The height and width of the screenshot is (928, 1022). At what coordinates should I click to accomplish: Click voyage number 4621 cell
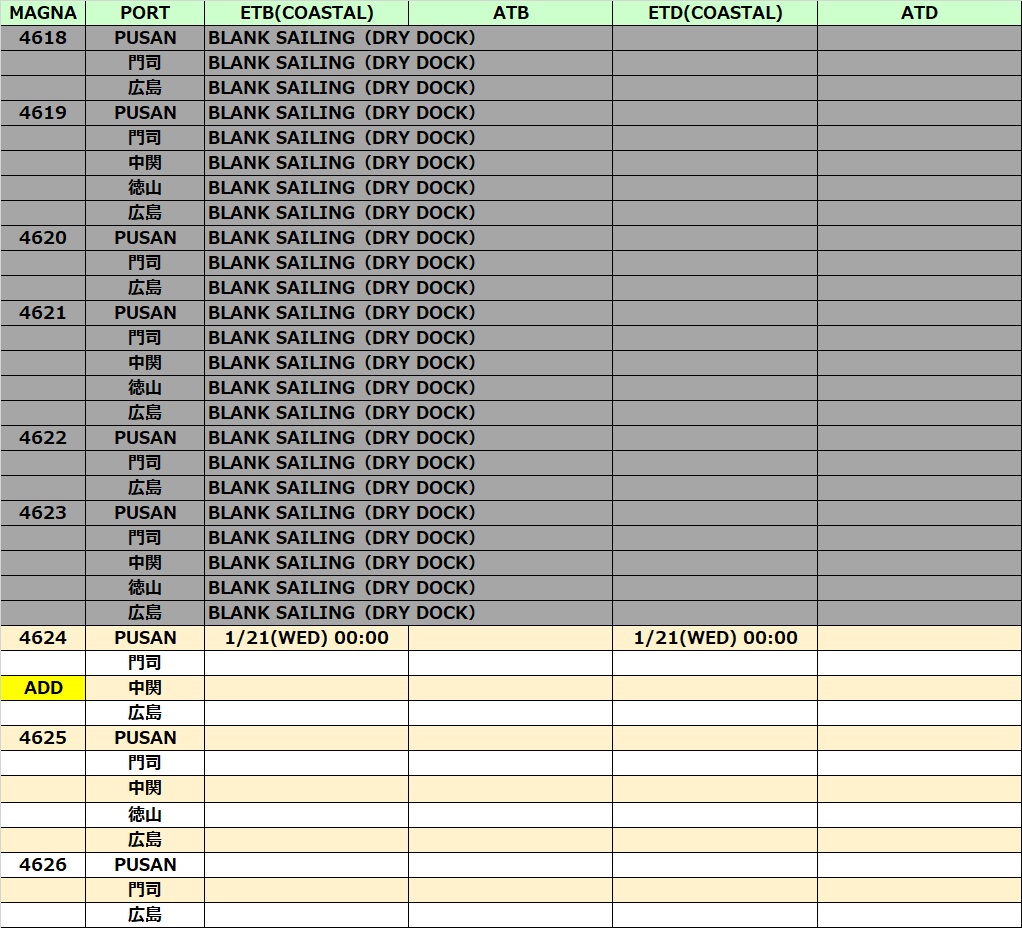click(43, 313)
